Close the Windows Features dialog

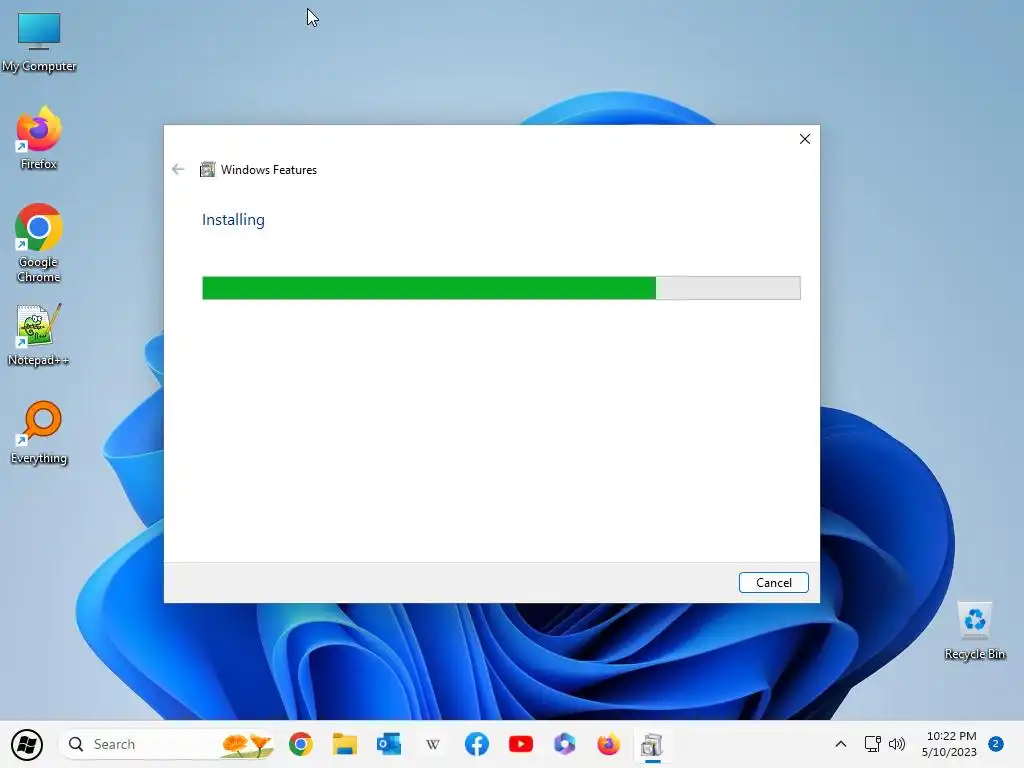point(805,139)
